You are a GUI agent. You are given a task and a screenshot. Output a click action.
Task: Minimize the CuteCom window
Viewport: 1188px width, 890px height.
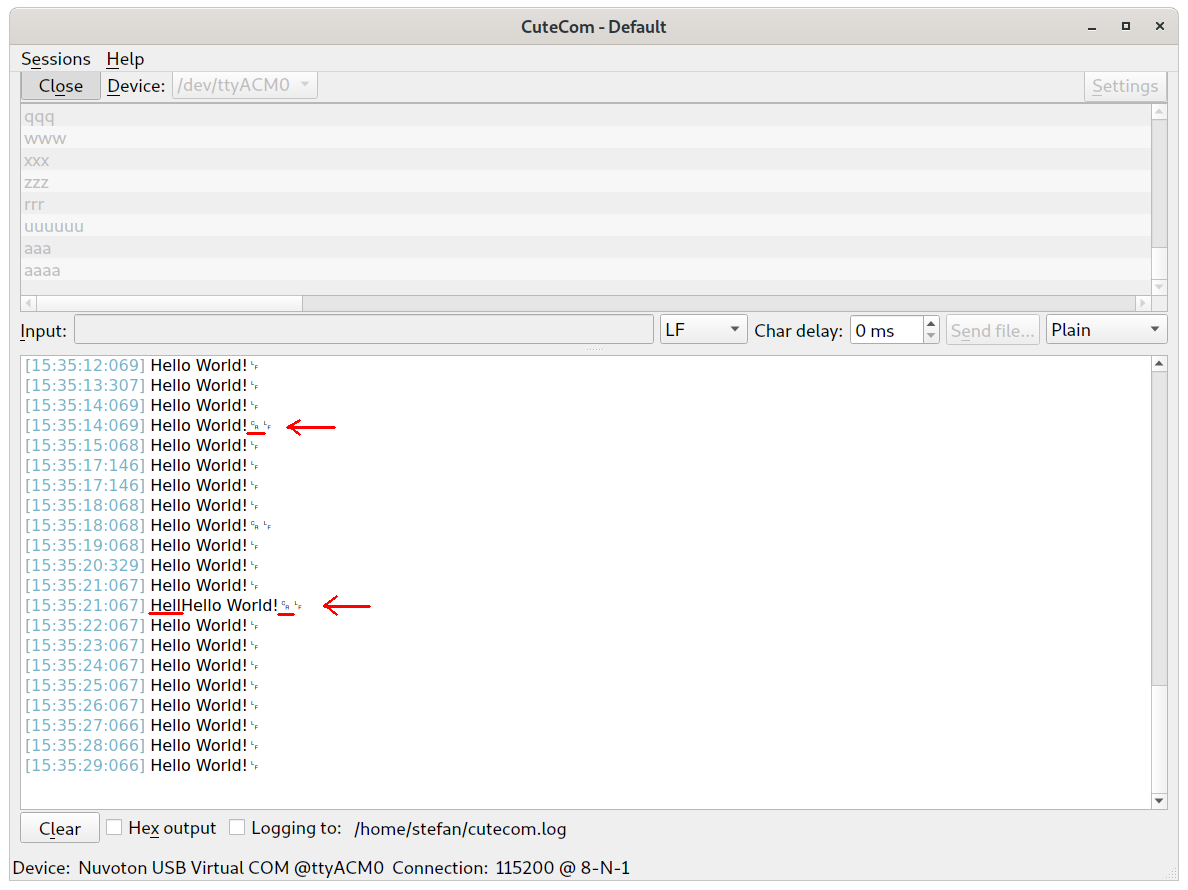1092,27
